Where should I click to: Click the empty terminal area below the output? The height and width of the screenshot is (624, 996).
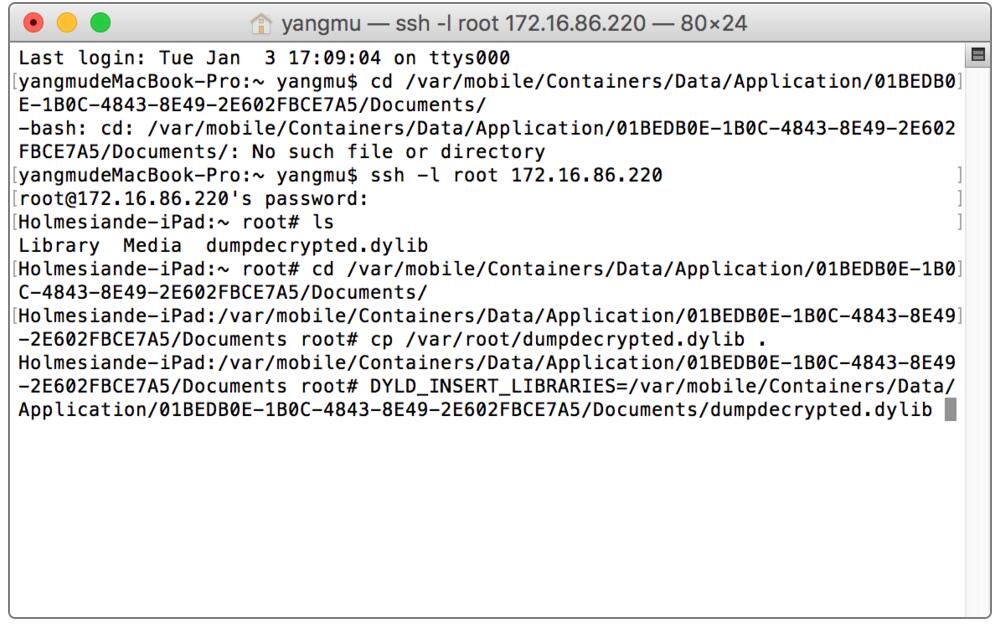pyautogui.click(x=480, y=520)
